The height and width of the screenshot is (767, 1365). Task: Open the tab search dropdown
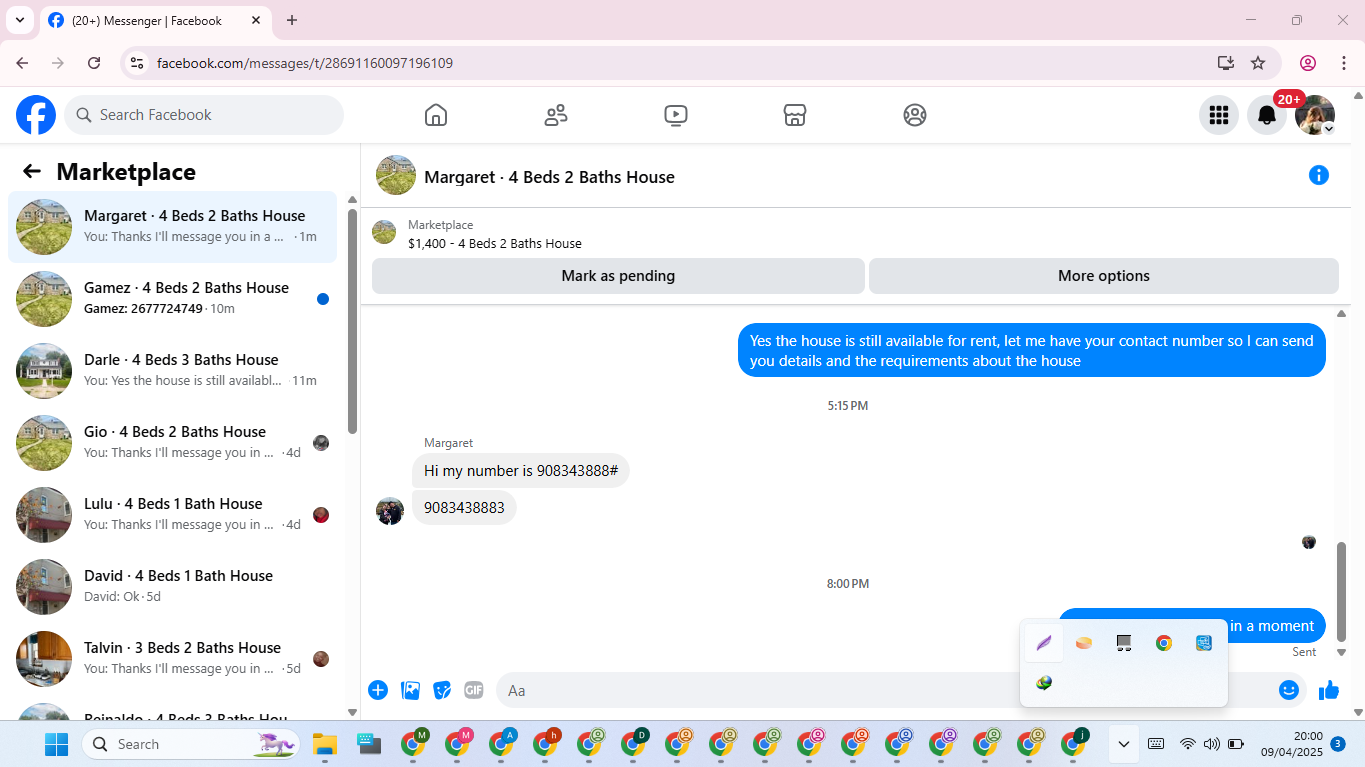(x=20, y=20)
